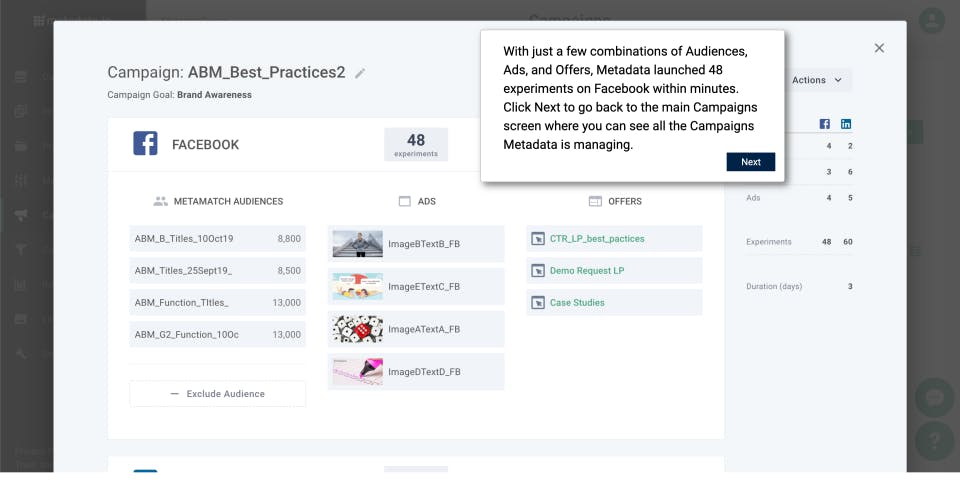Close the campaign dialog with the X

point(879,48)
